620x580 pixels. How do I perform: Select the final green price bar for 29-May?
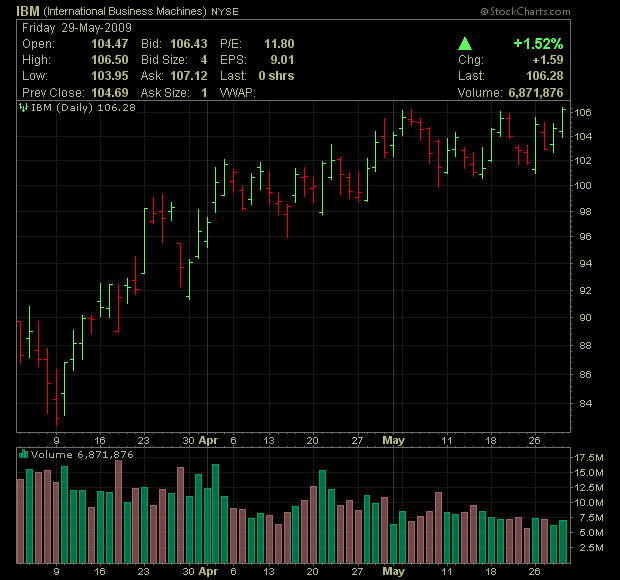click(563, 123)
